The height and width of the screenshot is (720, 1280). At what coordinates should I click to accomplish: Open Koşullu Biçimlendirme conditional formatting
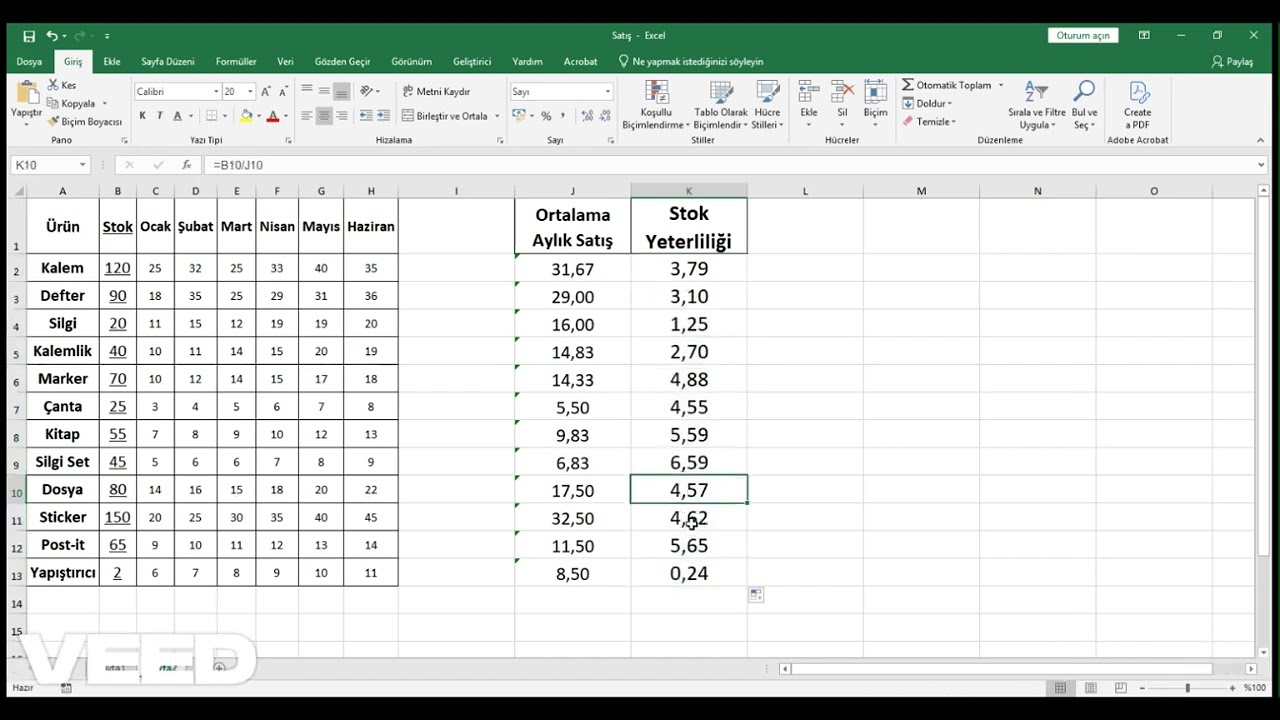656,105
